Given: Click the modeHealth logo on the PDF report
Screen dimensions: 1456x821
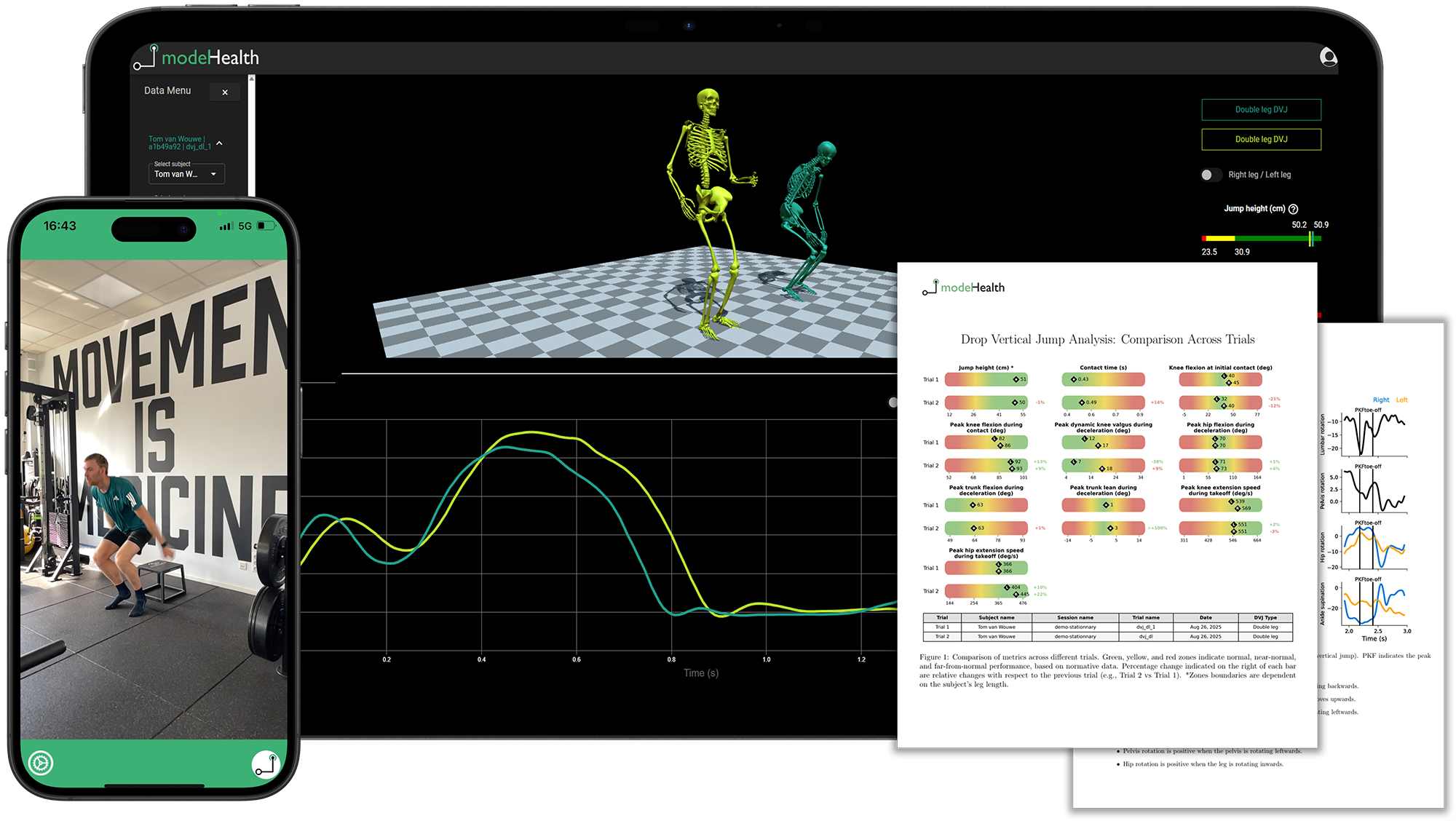Looking at the screenshot, I should [x=965, y=287].
